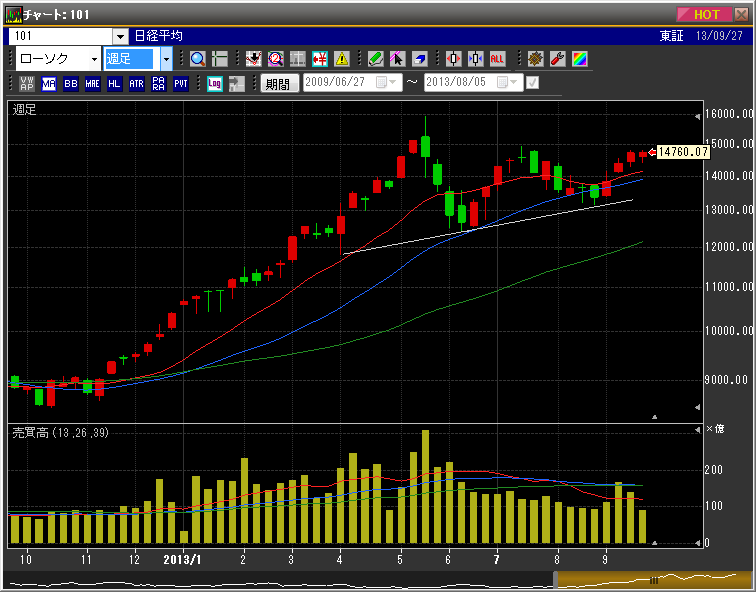Click the 14760.07 current price label
Image resolution: width=756 pixels, height=592 pixels.
[682, 152]
